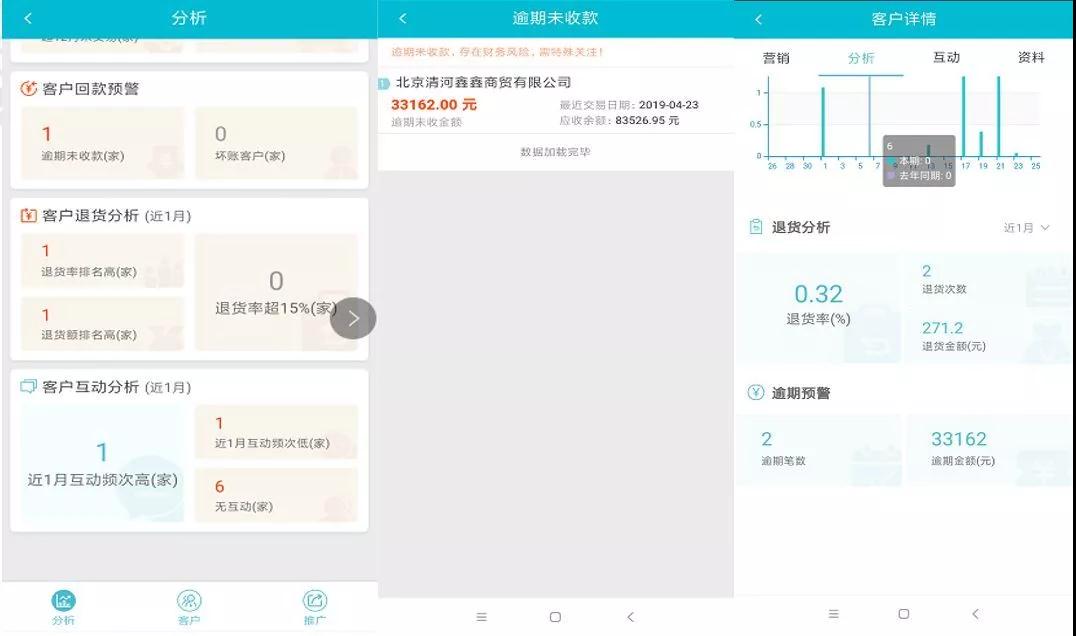The image size is (1076, 636).
Task: Open the 资料 tab
Action: [1031, 58]
